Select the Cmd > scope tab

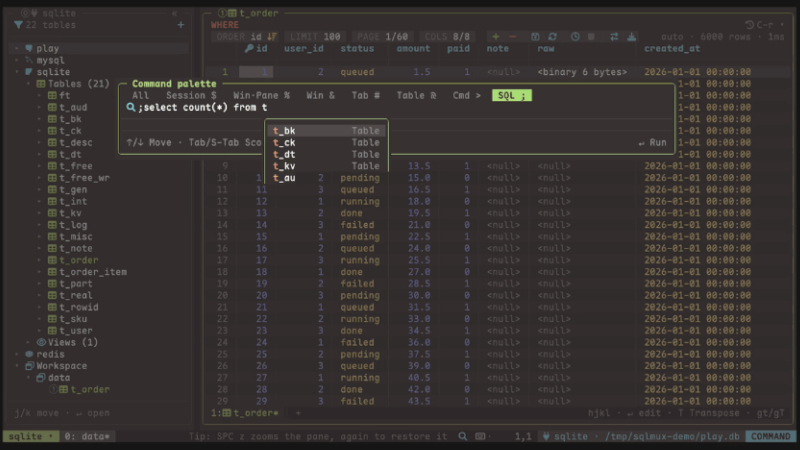coord(466,95)
